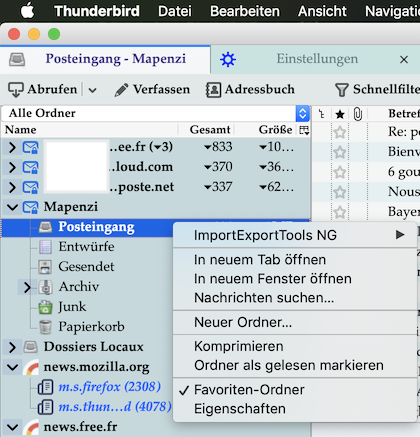
Task: Click the ..ee.fr account mail icon
Action: click(31, 147)
